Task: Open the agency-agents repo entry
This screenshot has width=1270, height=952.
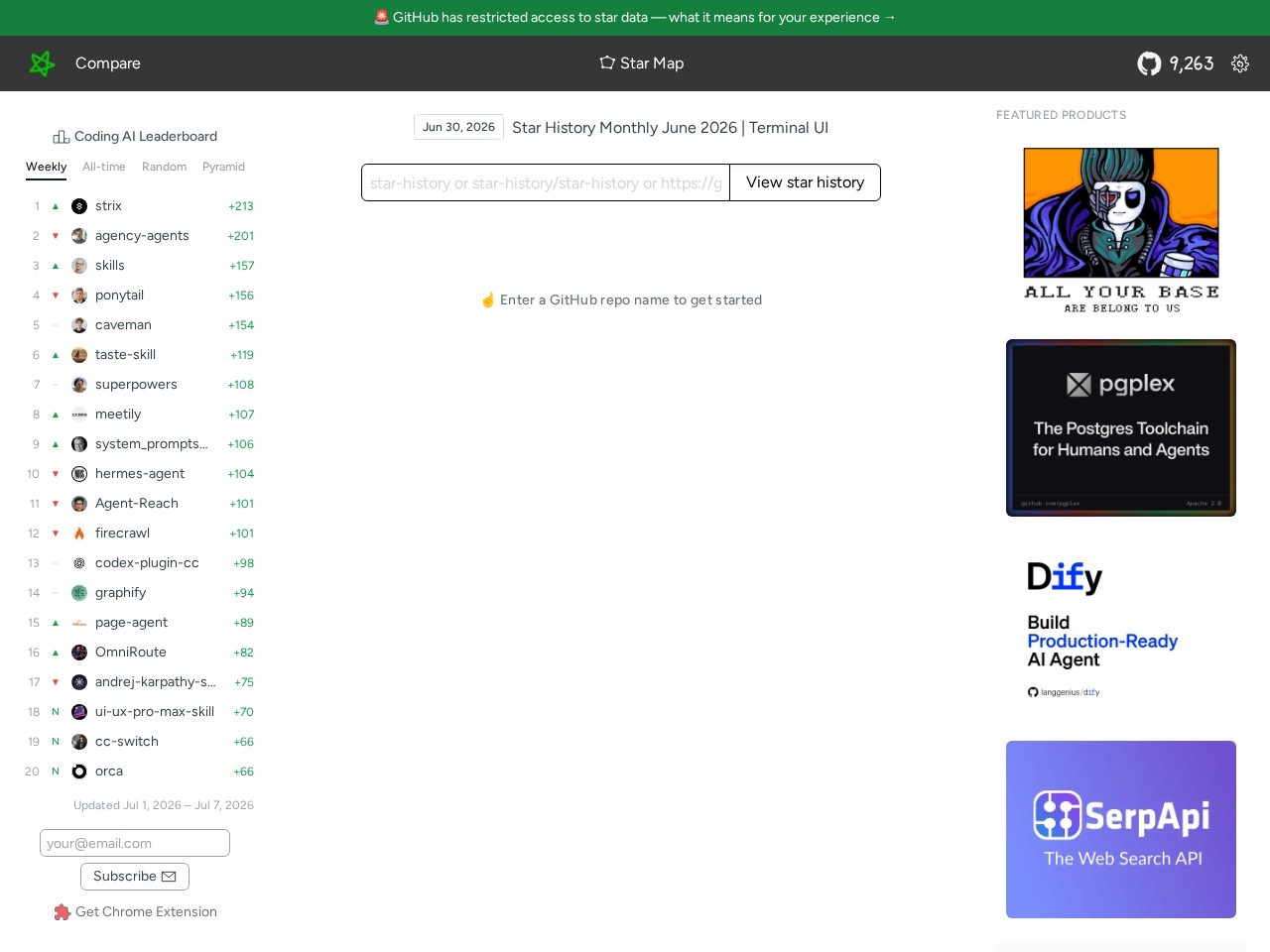Action: click(140, 236)
